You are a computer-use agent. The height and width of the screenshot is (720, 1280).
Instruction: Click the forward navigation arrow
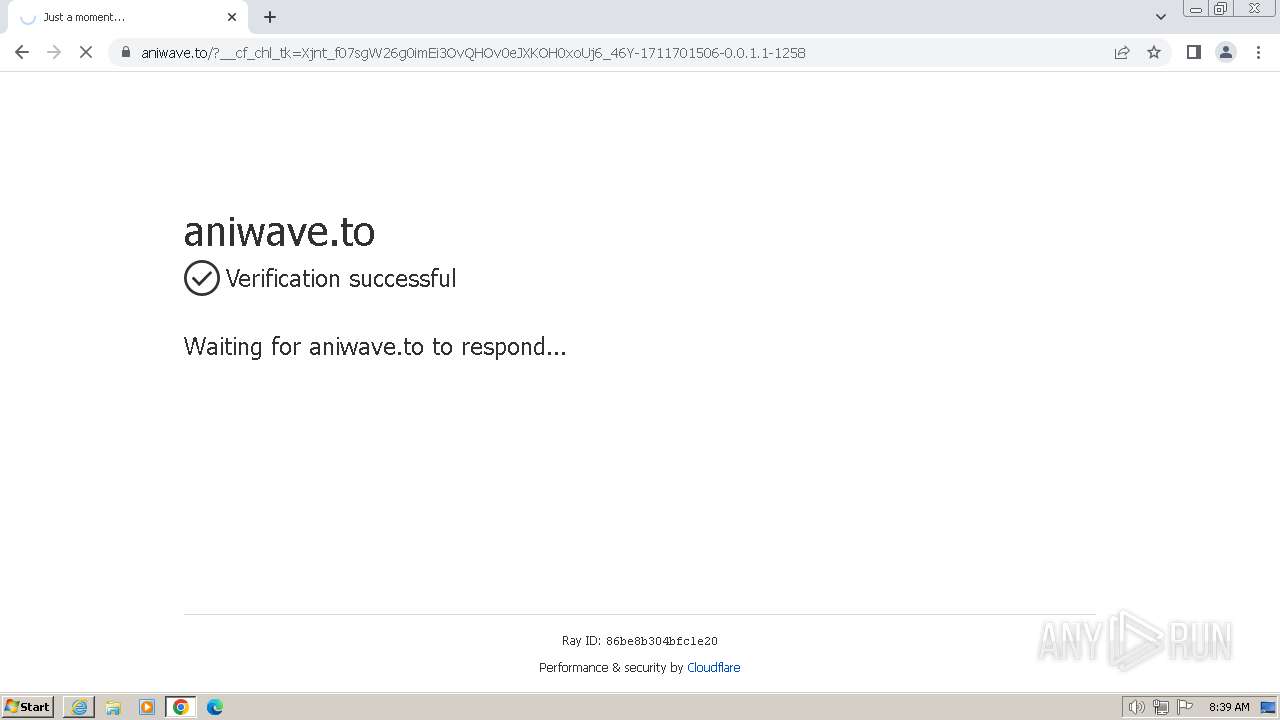point(54,52)
